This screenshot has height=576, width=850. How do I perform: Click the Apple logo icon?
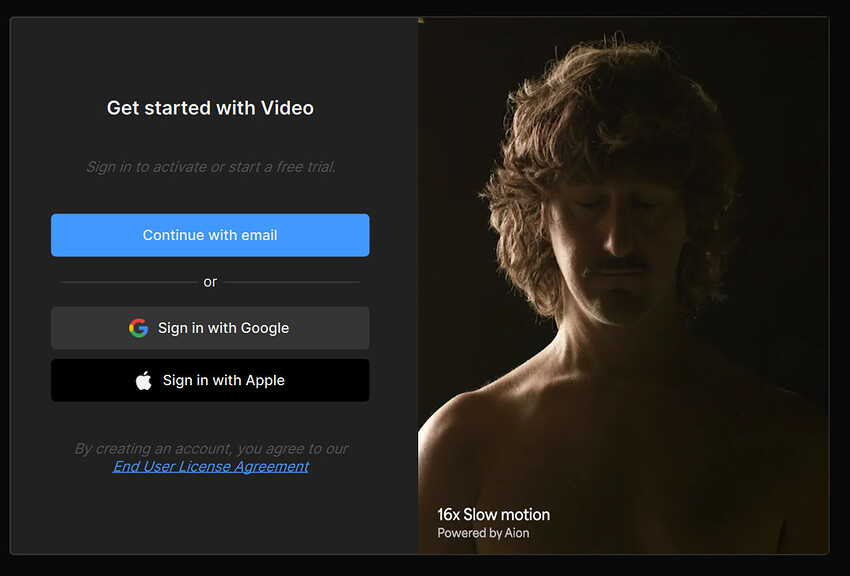144,380
